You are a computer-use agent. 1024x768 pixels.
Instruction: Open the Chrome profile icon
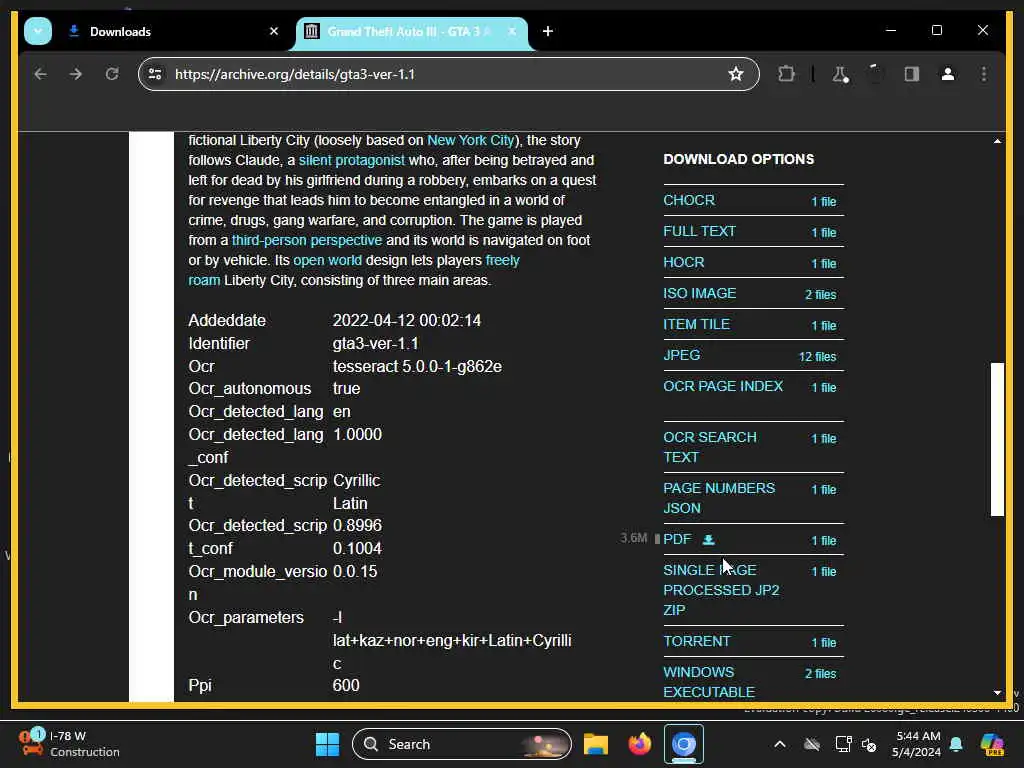pyautogui.click(x=948, y=74)
